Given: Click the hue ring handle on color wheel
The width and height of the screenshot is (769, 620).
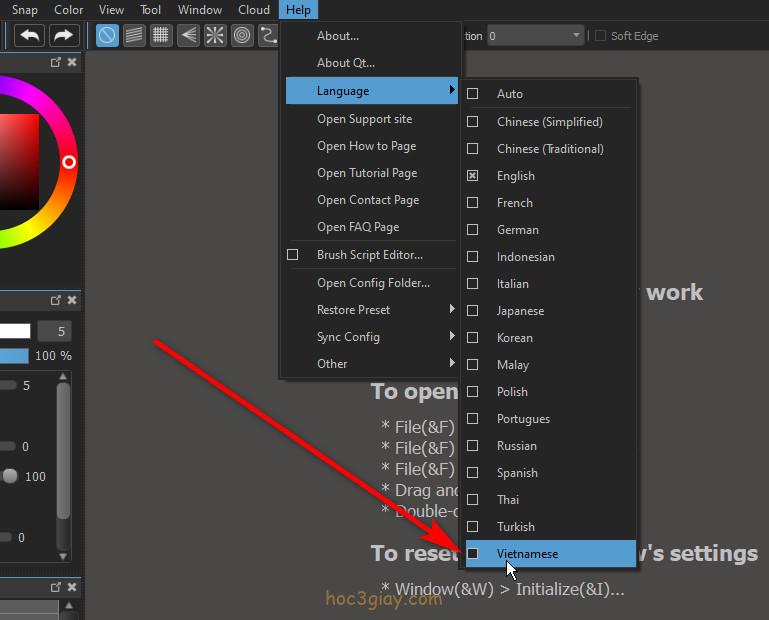Looking at the screenshot, I should coord(69,162).
